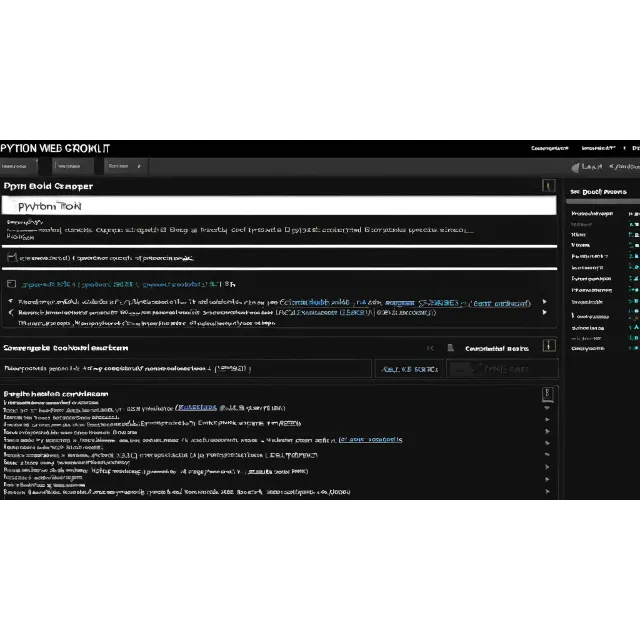Click the square icon beside the first panel heading

tap(548, 186)
